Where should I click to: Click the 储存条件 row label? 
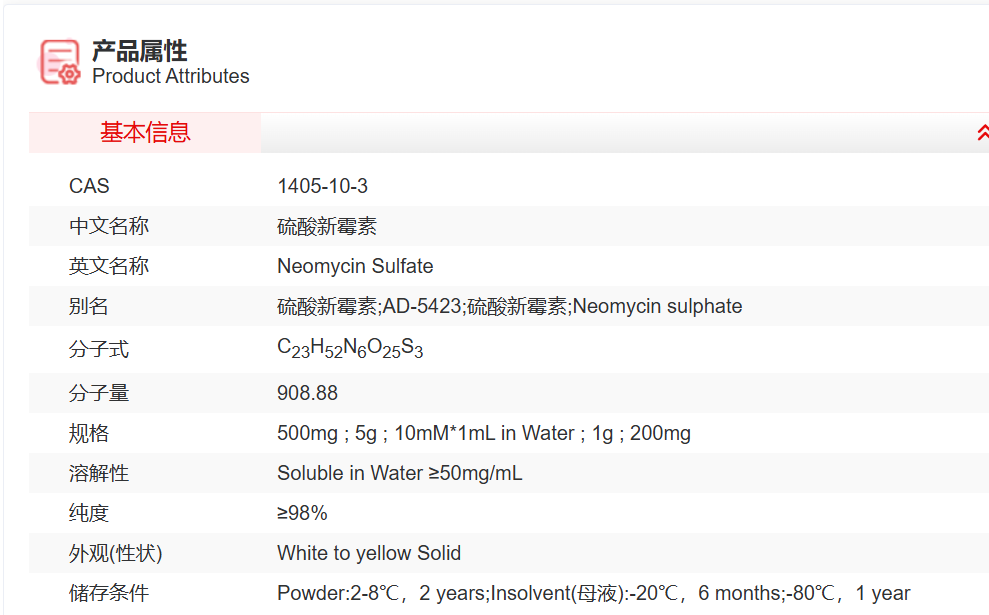[108, 594]
